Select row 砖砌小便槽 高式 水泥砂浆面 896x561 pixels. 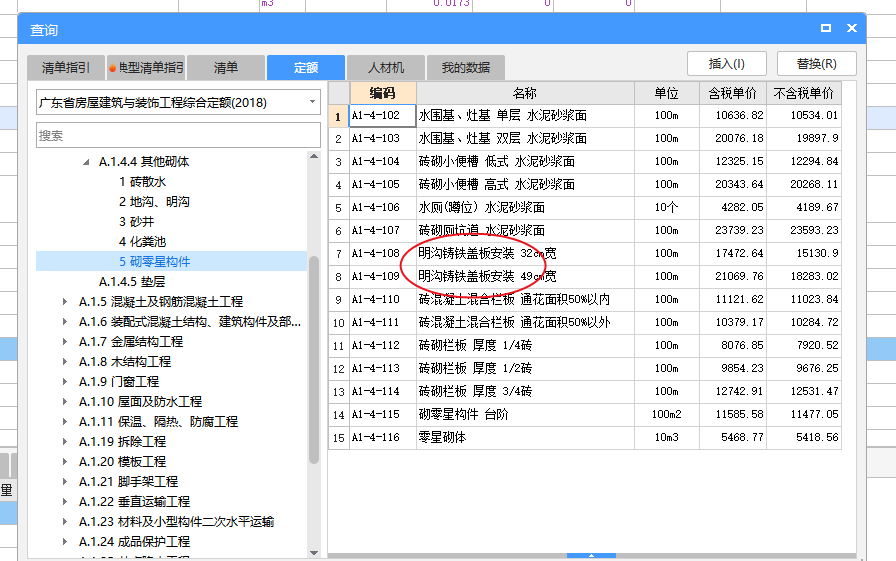(585, 185)
